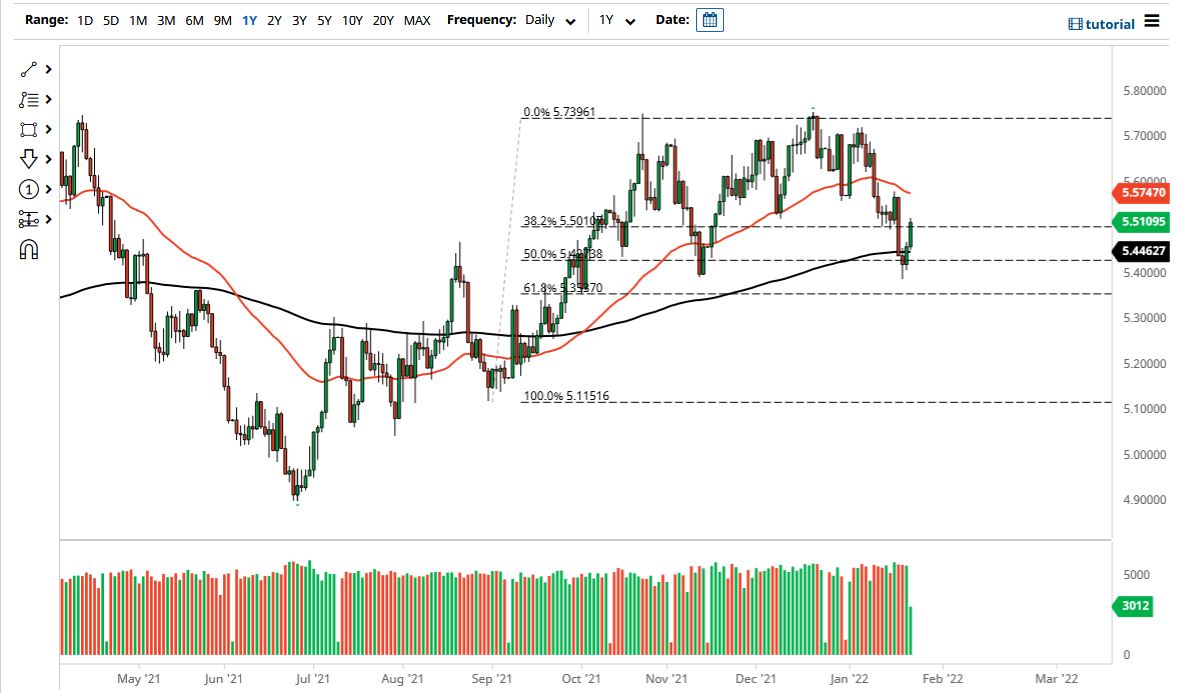This screenshot has height=693, width=1177.
Task: Enable the 1D range view
Action: pyautogui.click(x=84, y=20)
